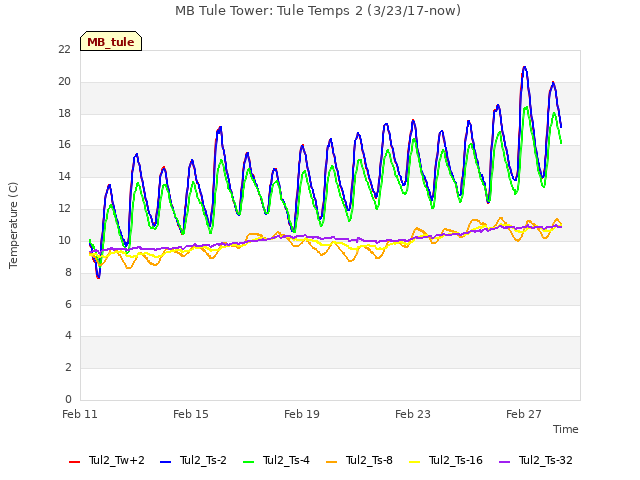
Task: Click the highest blue peak near Feb 27
Action: point(524,67)
